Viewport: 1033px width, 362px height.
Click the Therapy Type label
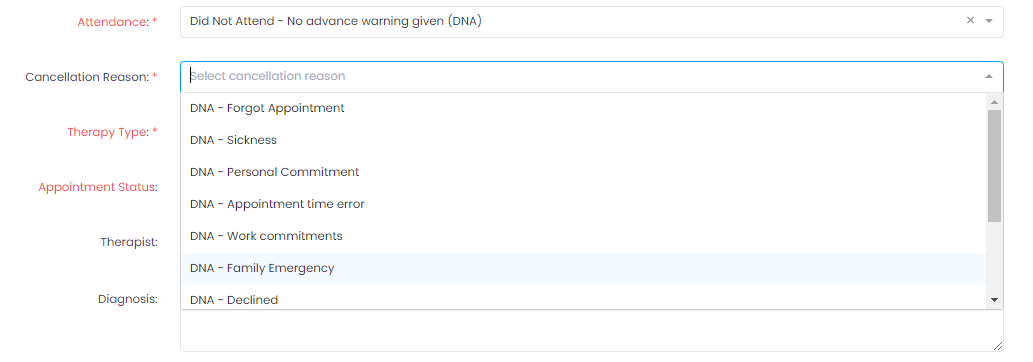click(x=112, y=132)
